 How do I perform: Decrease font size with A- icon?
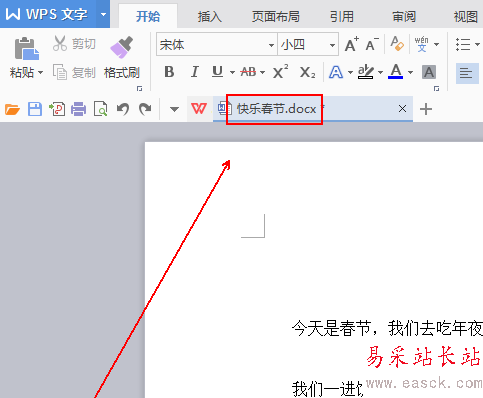(372, 44)
